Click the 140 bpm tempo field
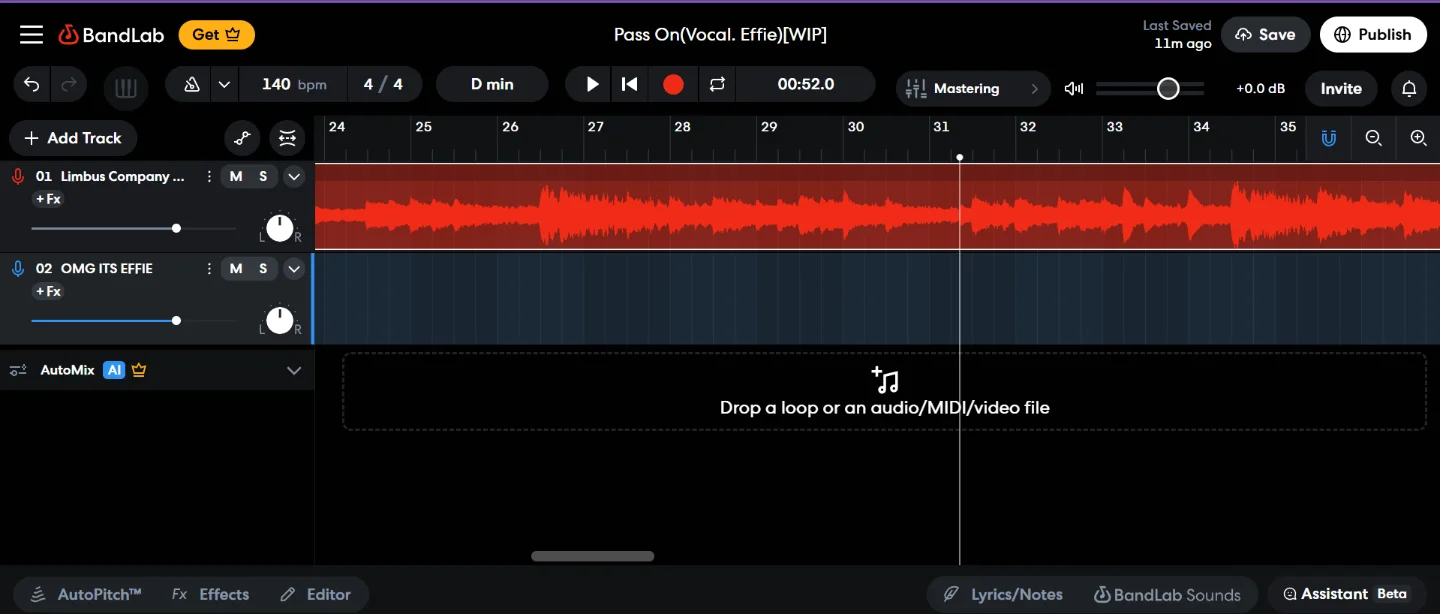This screenshot has height=614, width=1440. point(294,84)
